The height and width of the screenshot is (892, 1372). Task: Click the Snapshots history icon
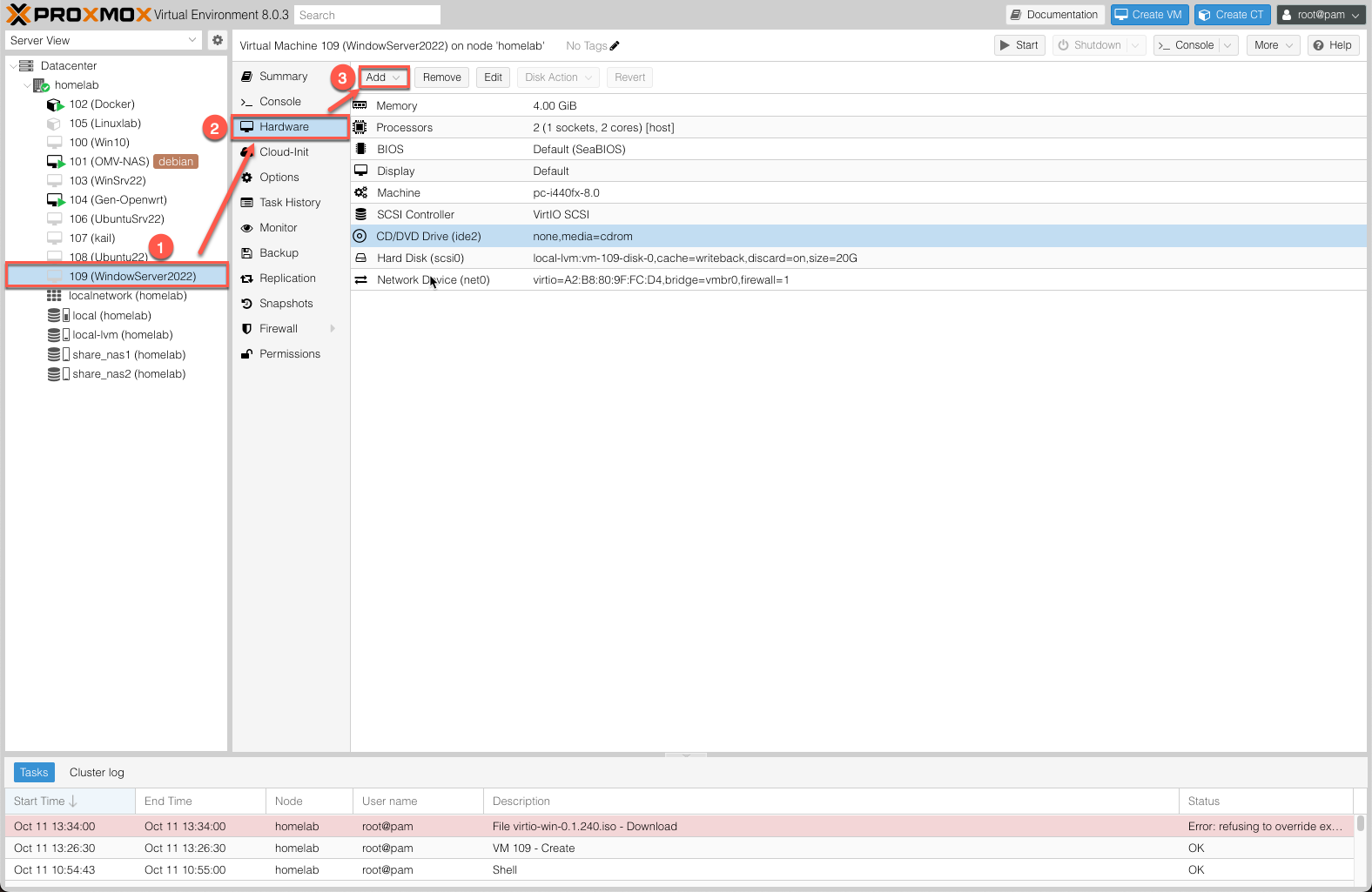pos(246,304)
